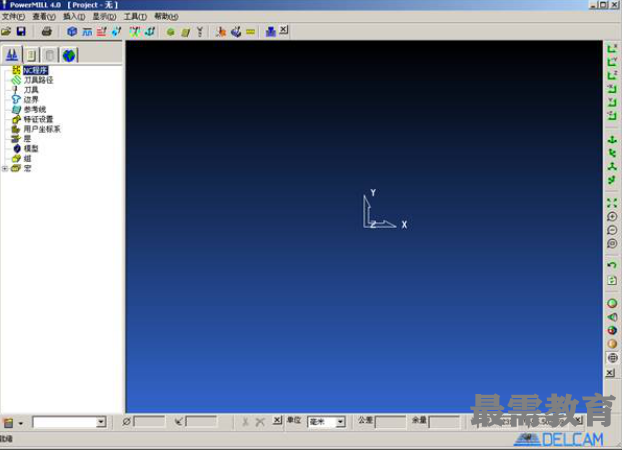Image resolution: width=622 pixels, height=450 pixels.
Task: Close the tool toolbar X left of 单位
Action: [277, 420]
